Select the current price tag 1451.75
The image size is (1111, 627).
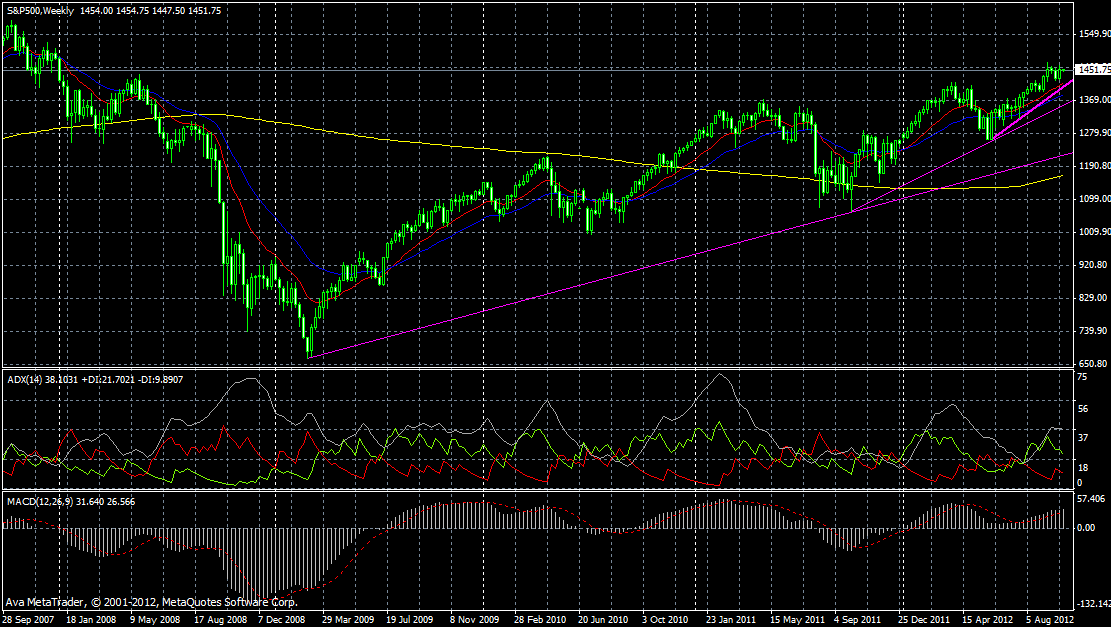[x=1091, y=70]
